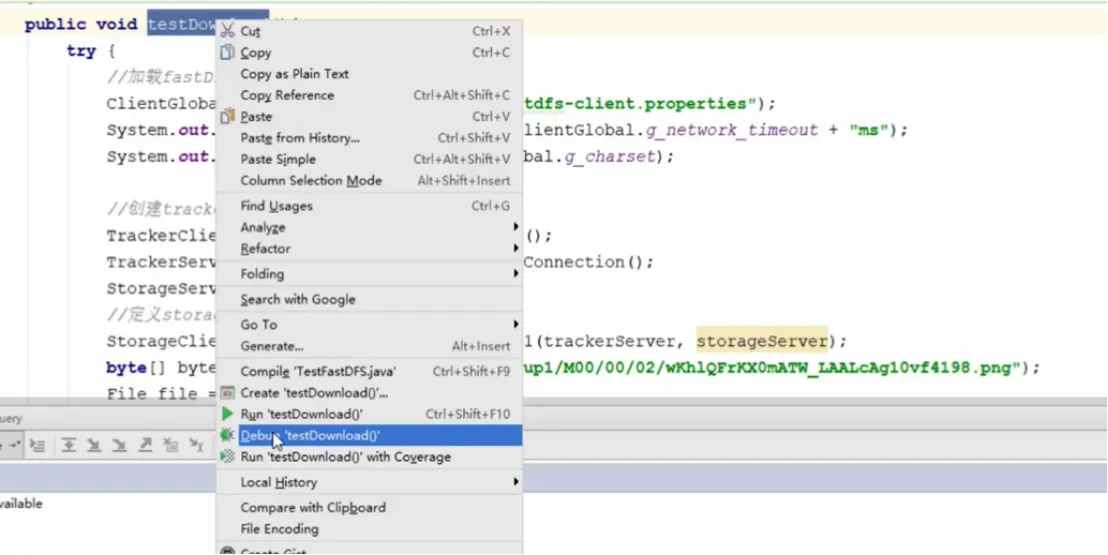Open Local History menu entry

click(370, 482)
